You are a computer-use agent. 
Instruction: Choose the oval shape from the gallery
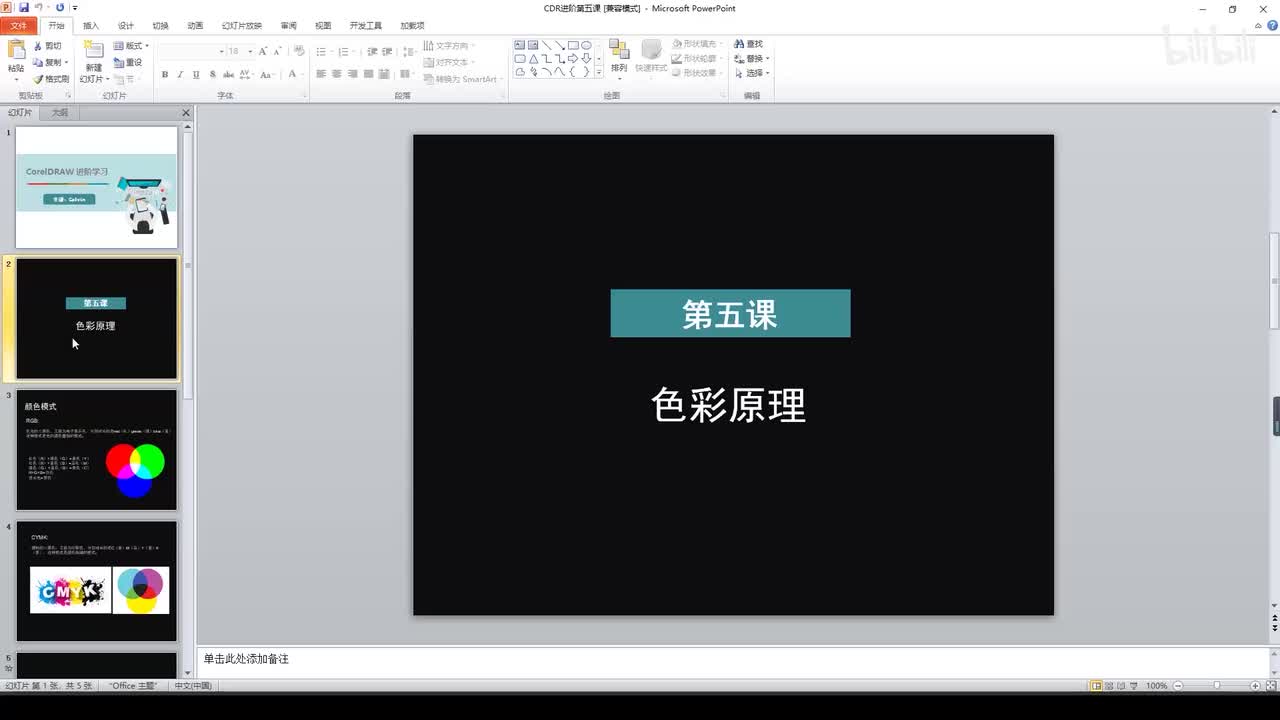pyautogui.click(x=586, y=45)
